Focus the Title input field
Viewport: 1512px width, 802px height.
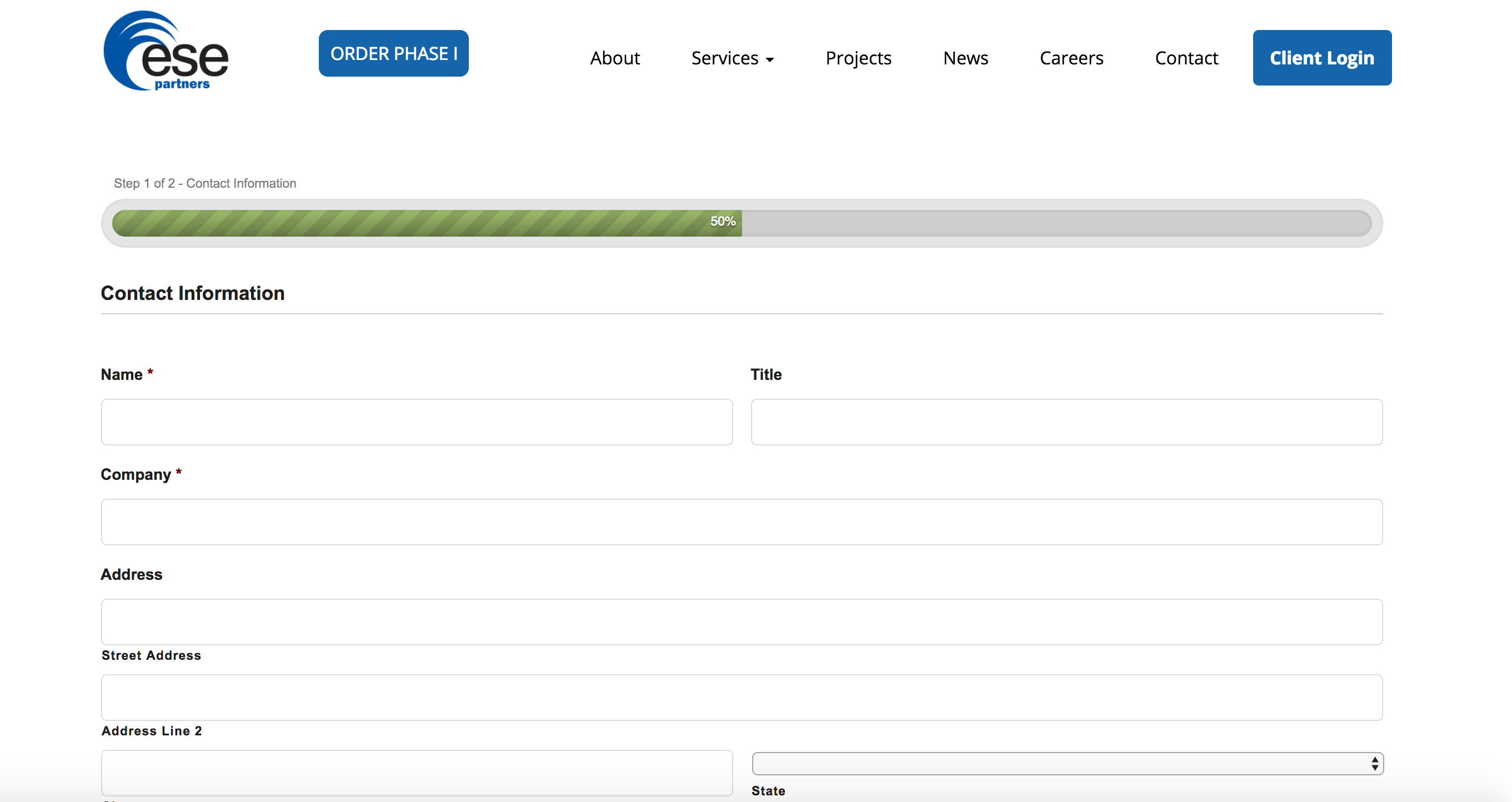tap(1067, 423)
